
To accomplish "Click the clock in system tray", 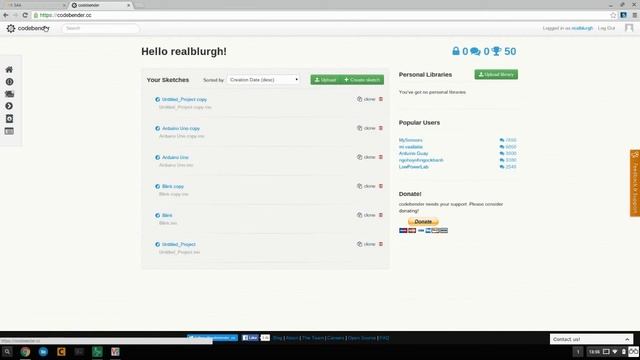I will (594, 351).
